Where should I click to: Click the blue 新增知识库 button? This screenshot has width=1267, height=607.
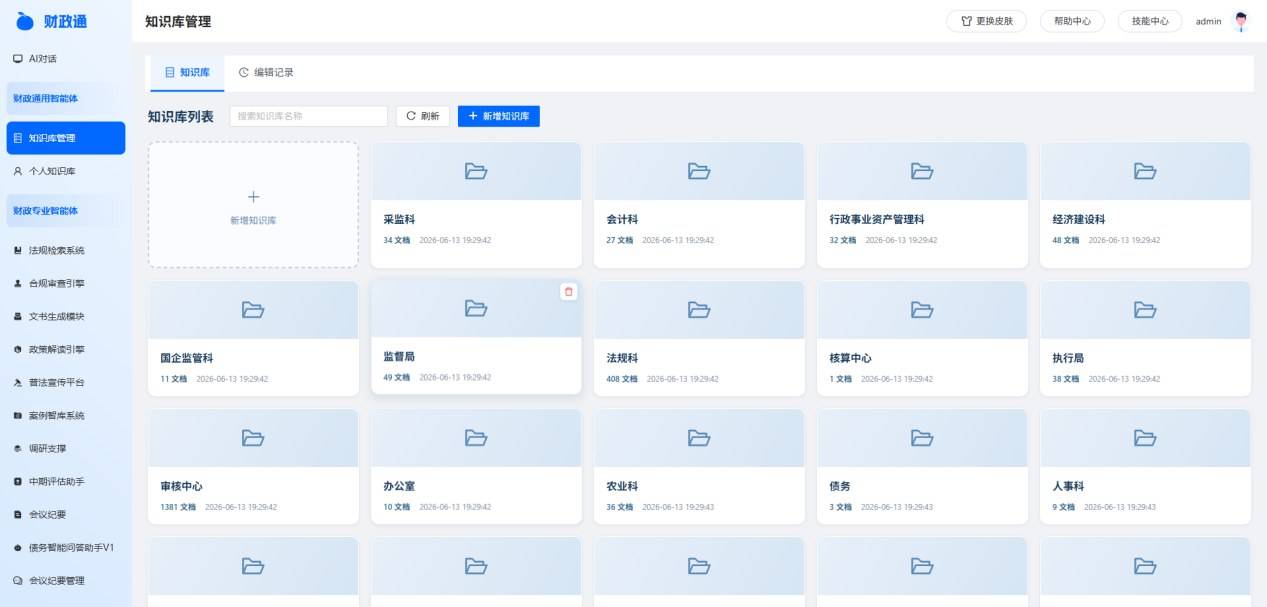click(x=499, y=116)
